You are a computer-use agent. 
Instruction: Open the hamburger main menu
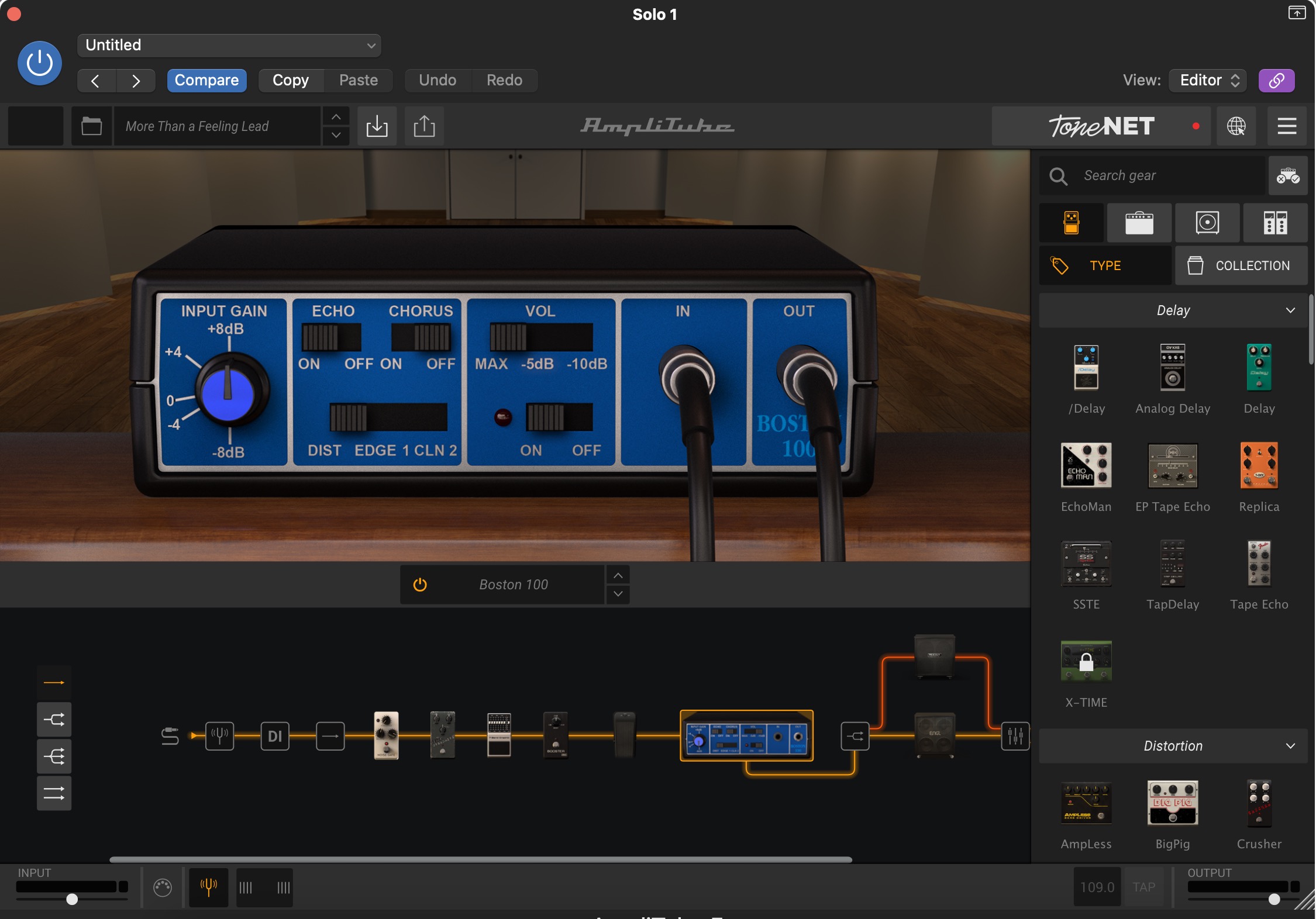click(1287, 126)
